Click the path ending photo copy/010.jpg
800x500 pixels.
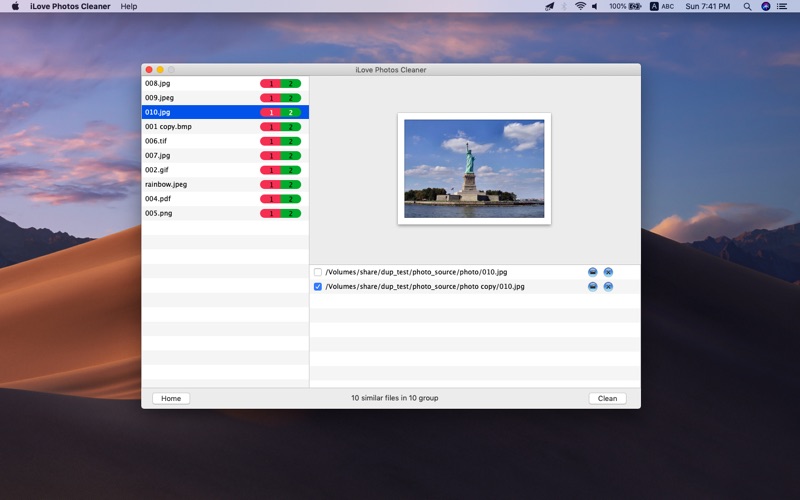[425, 287]
